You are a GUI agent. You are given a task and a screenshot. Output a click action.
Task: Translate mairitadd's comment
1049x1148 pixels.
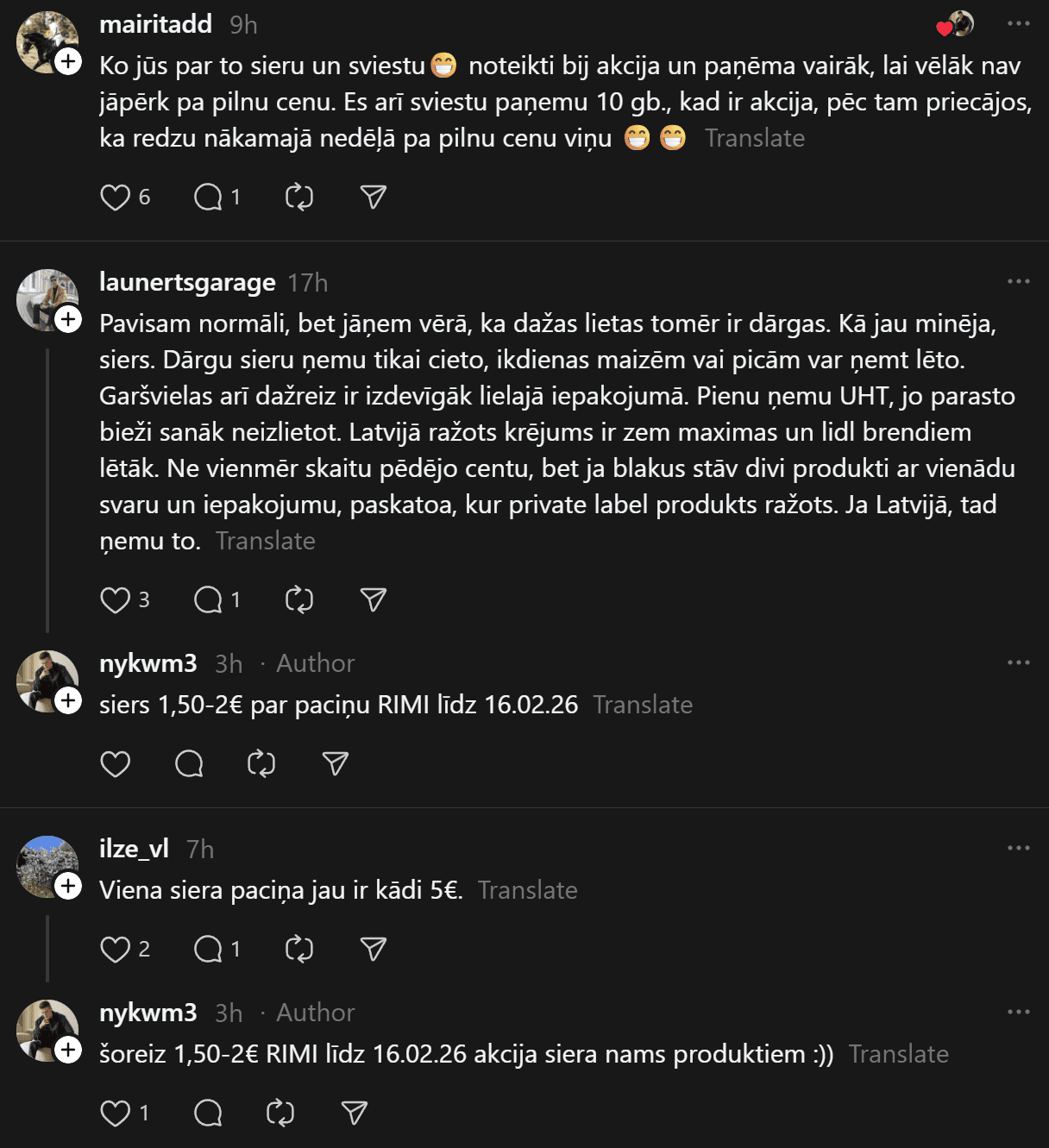(755, 138)
